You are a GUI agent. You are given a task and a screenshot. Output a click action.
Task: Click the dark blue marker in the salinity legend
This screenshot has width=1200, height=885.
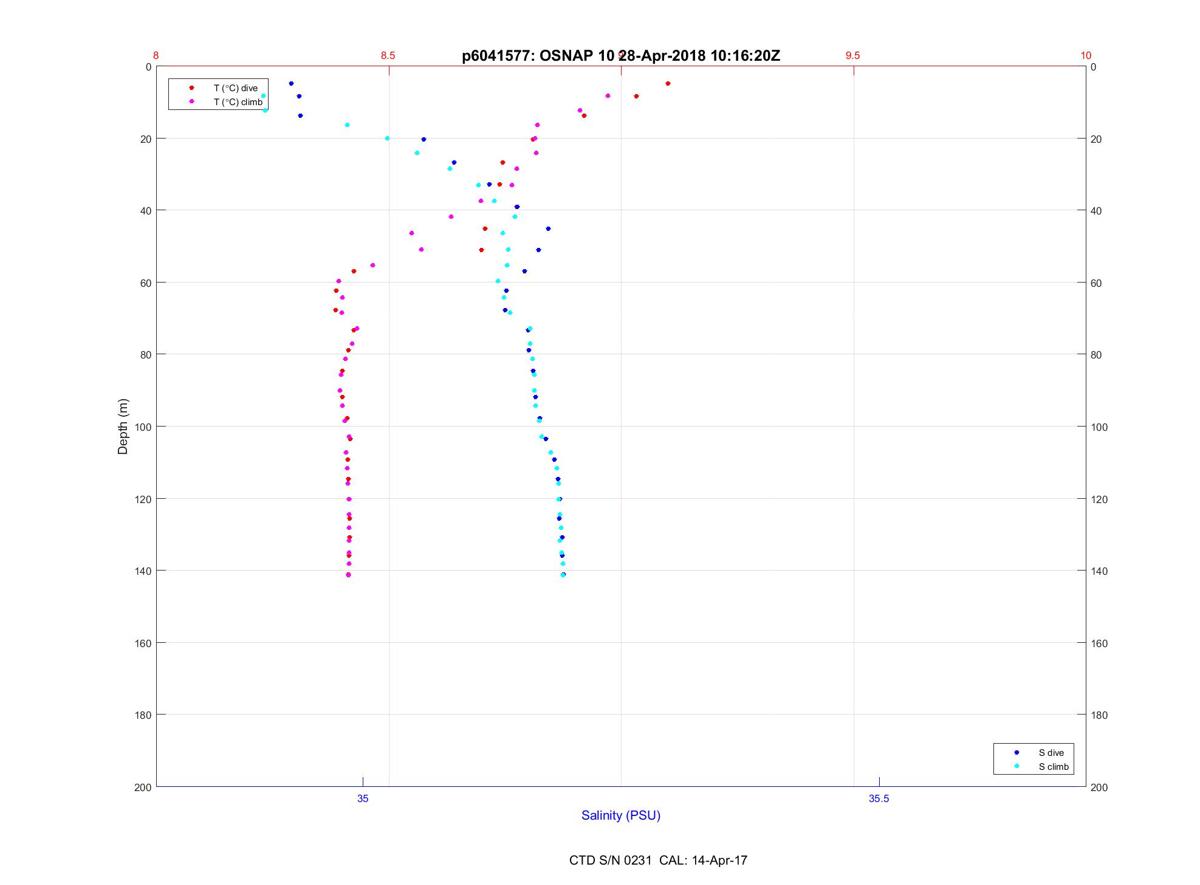(1017, 752)
